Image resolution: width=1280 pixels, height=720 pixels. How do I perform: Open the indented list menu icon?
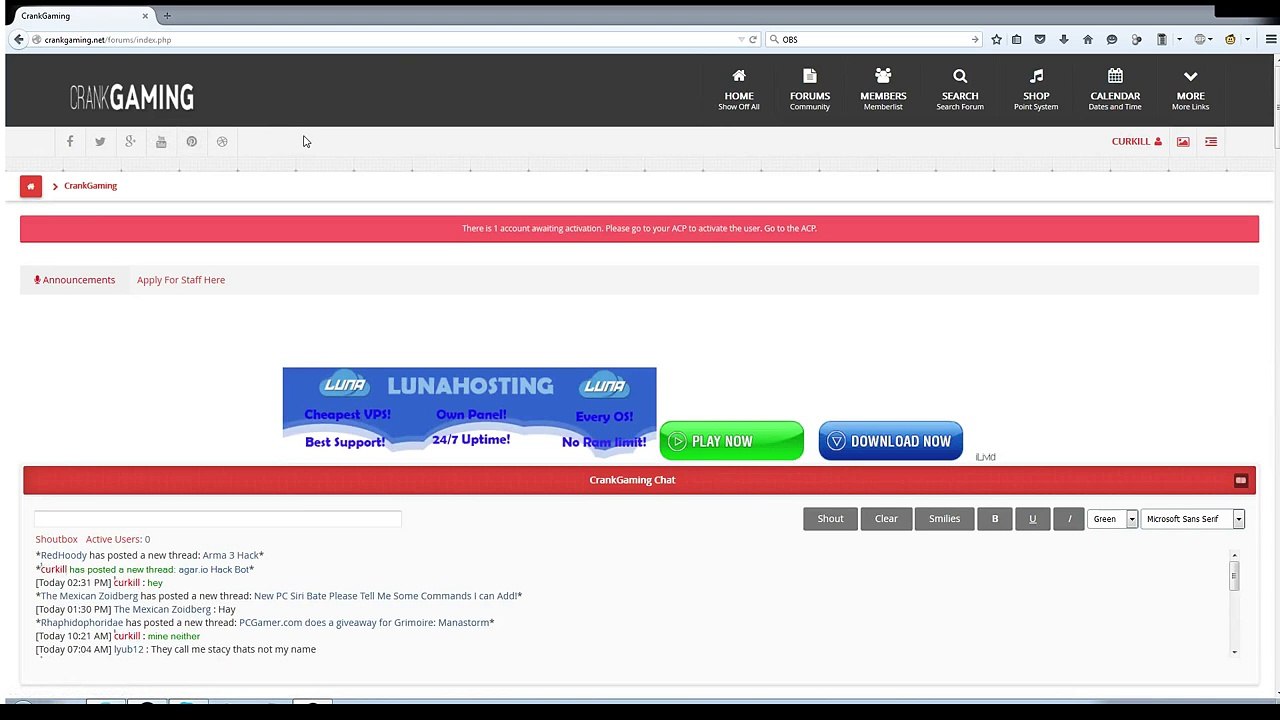click(x=1211, y=142)
